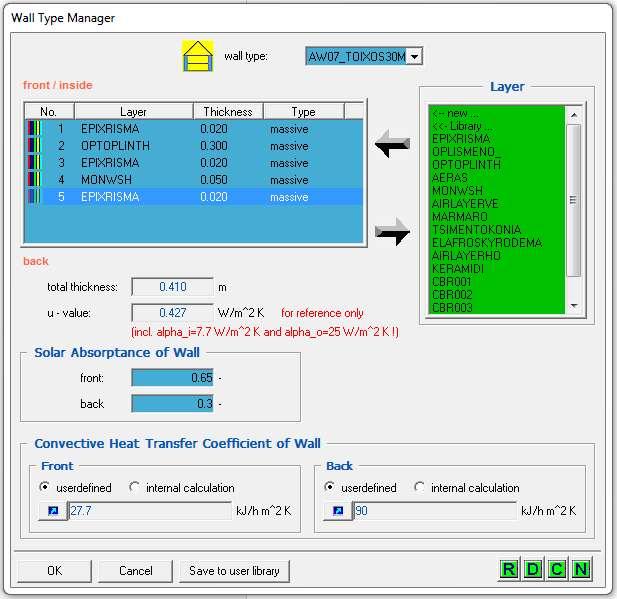617x599 pixels.
Task: Click the yellow wall type house icon
Action: click(198, 56)
